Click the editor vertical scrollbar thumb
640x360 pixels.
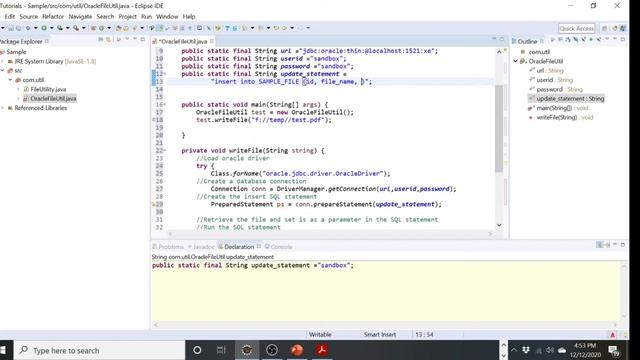point(499,129)
